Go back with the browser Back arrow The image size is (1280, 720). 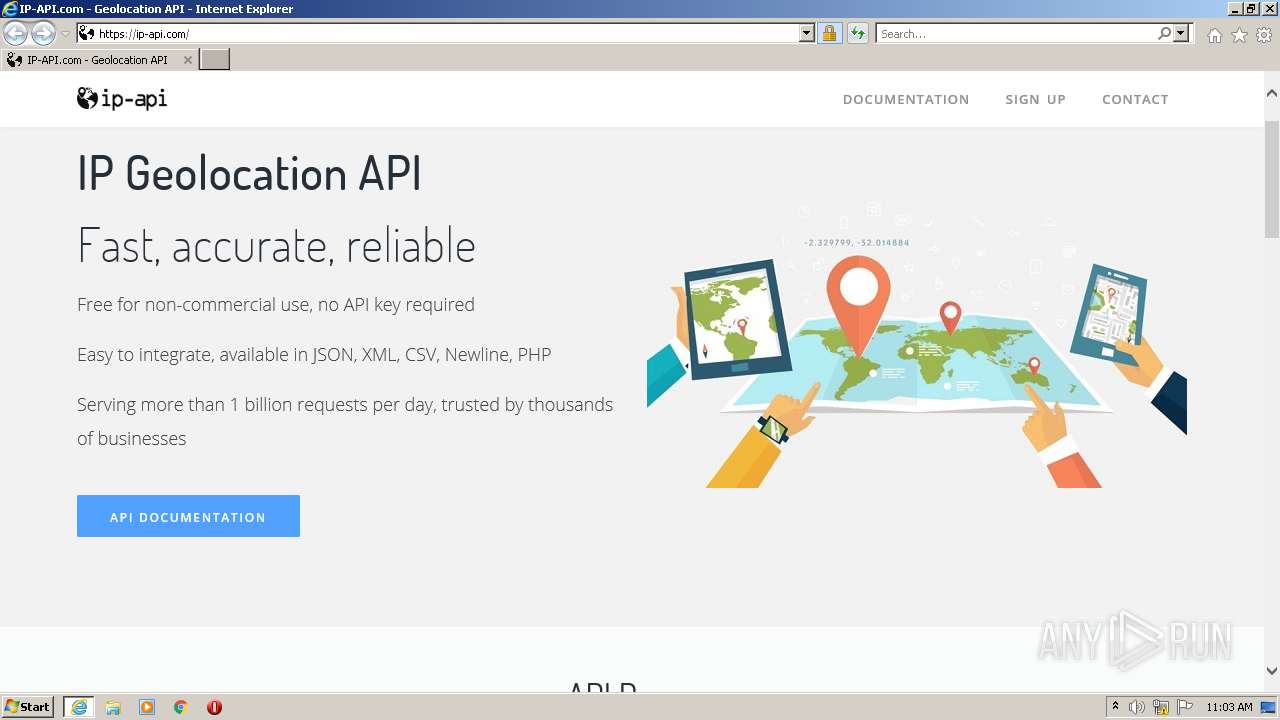[16, 33]
